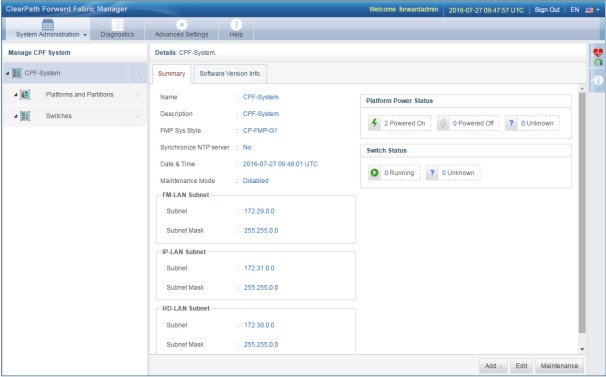Expand the Platforms and Partitions node

(x=16, y=94)
